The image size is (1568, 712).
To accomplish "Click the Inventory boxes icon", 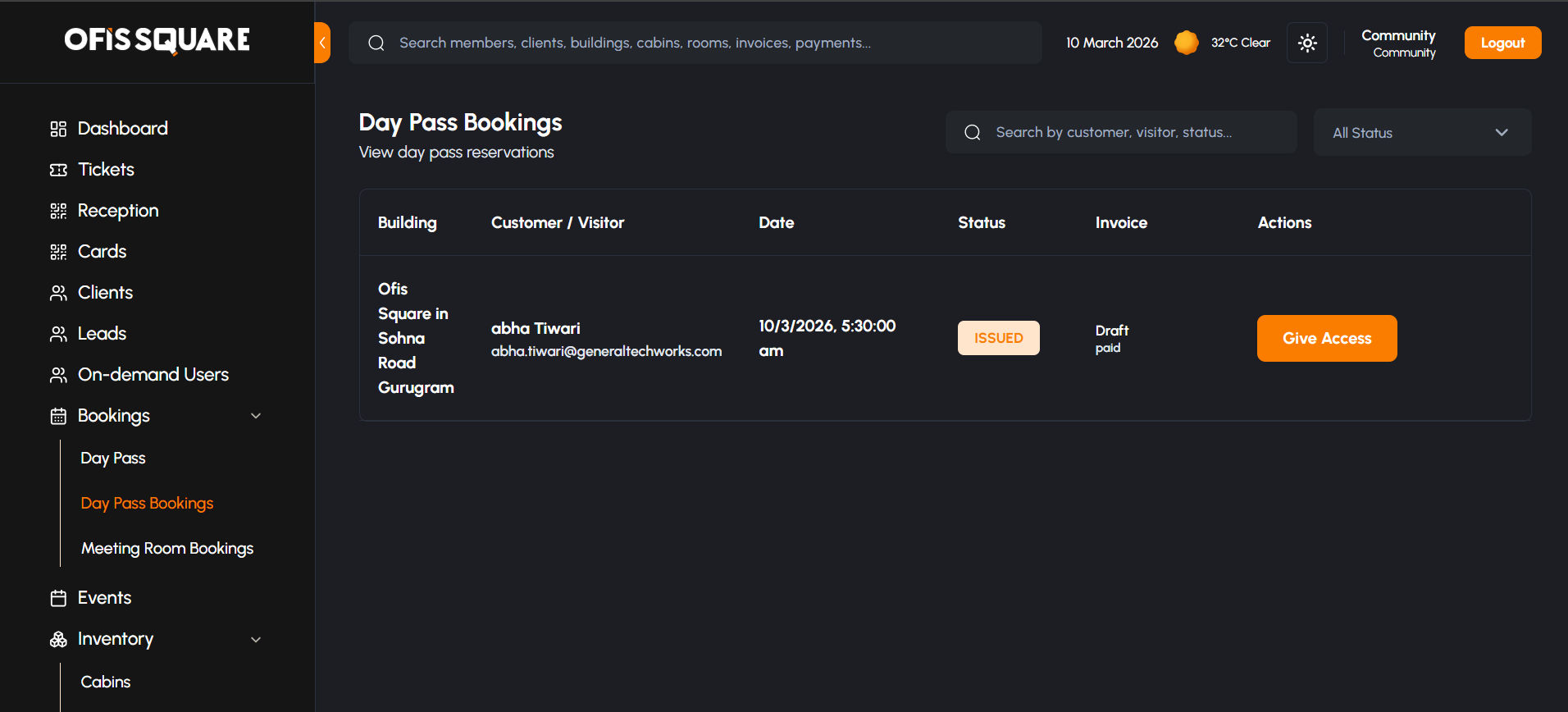I will 58,639.
